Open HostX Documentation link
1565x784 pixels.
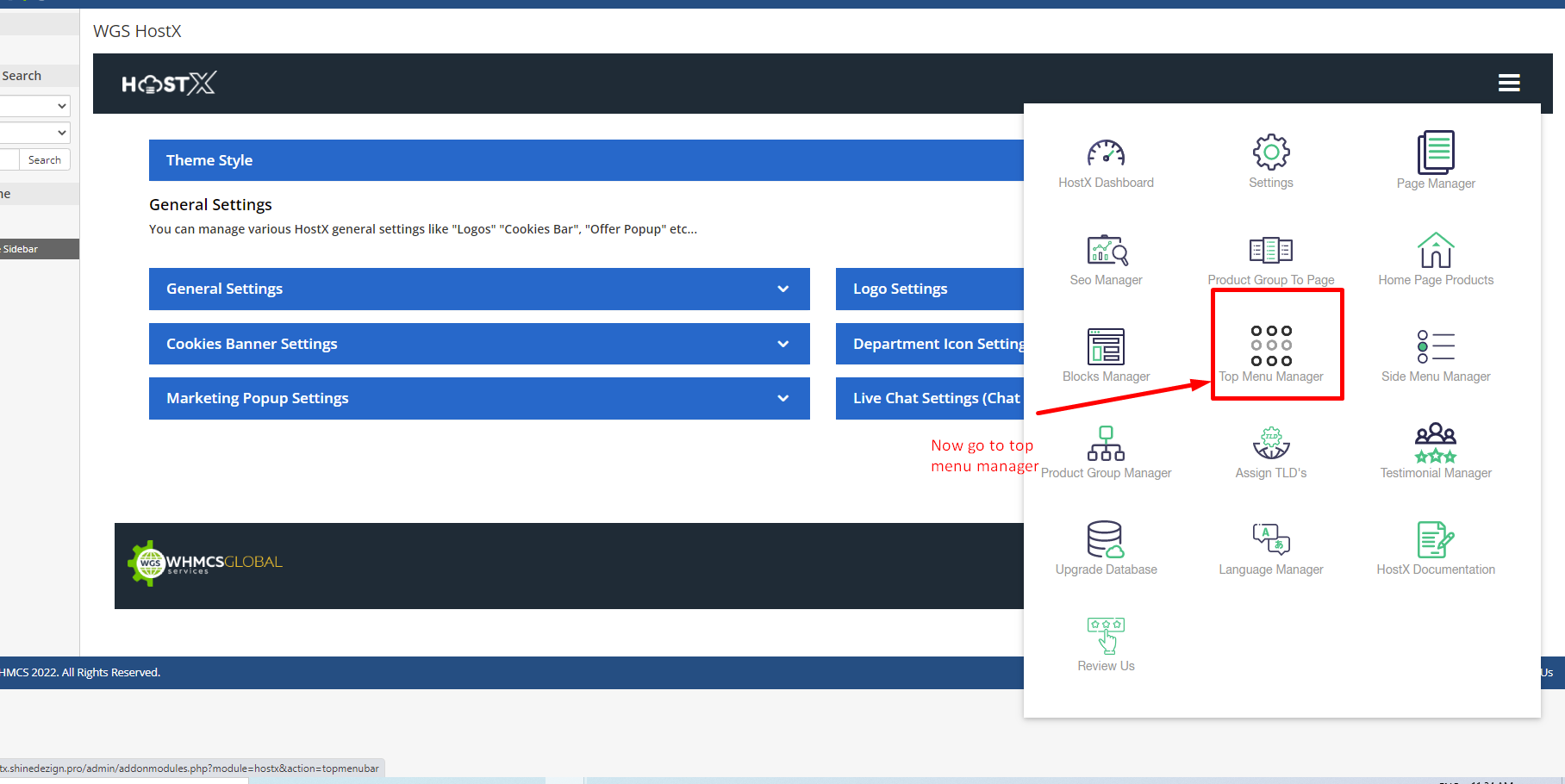1435,540
